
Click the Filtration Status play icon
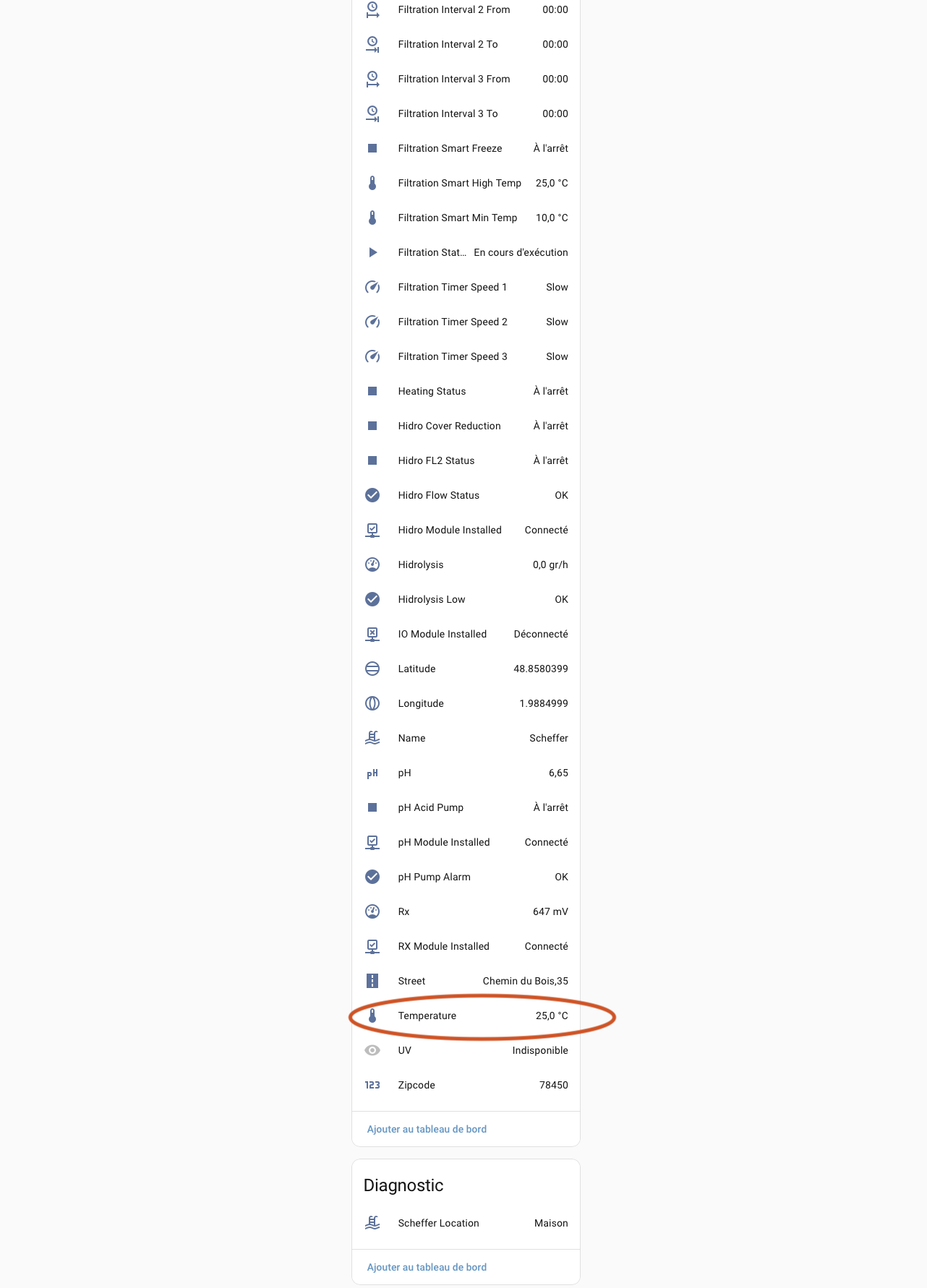372,252
